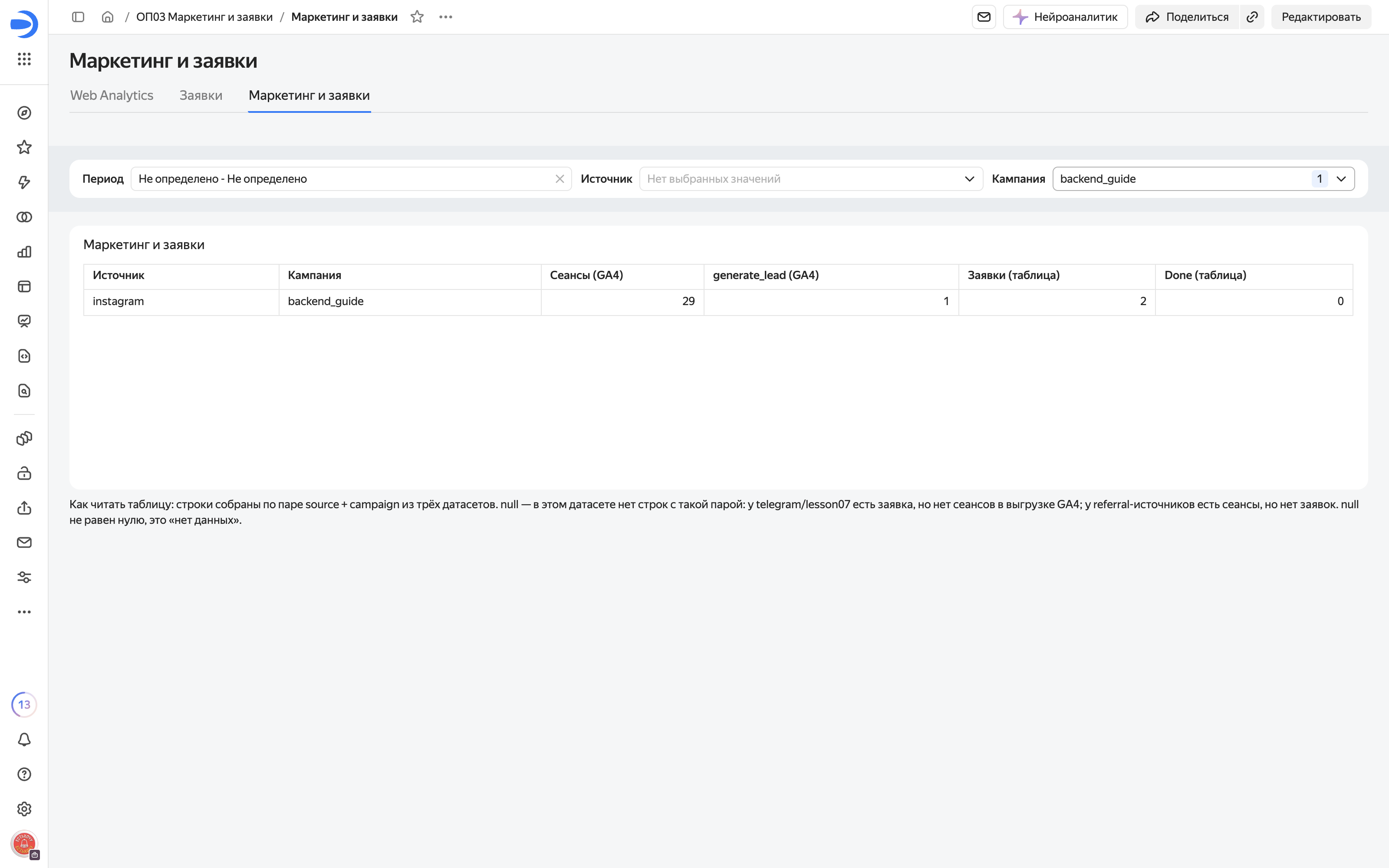The image size is (1389, 868).
Task: Click the DataLens logo icon
Action: pos(24,24)
